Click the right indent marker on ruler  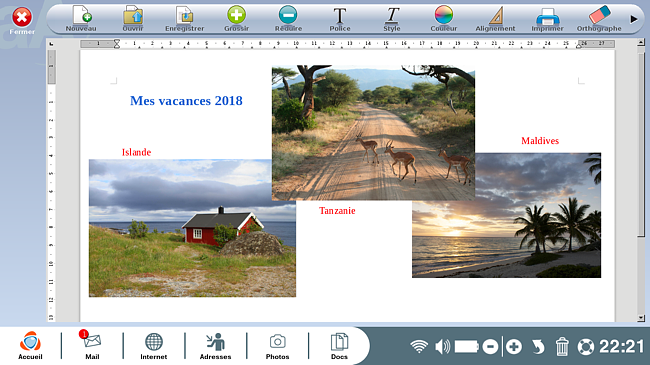click(x=579, y=46)
